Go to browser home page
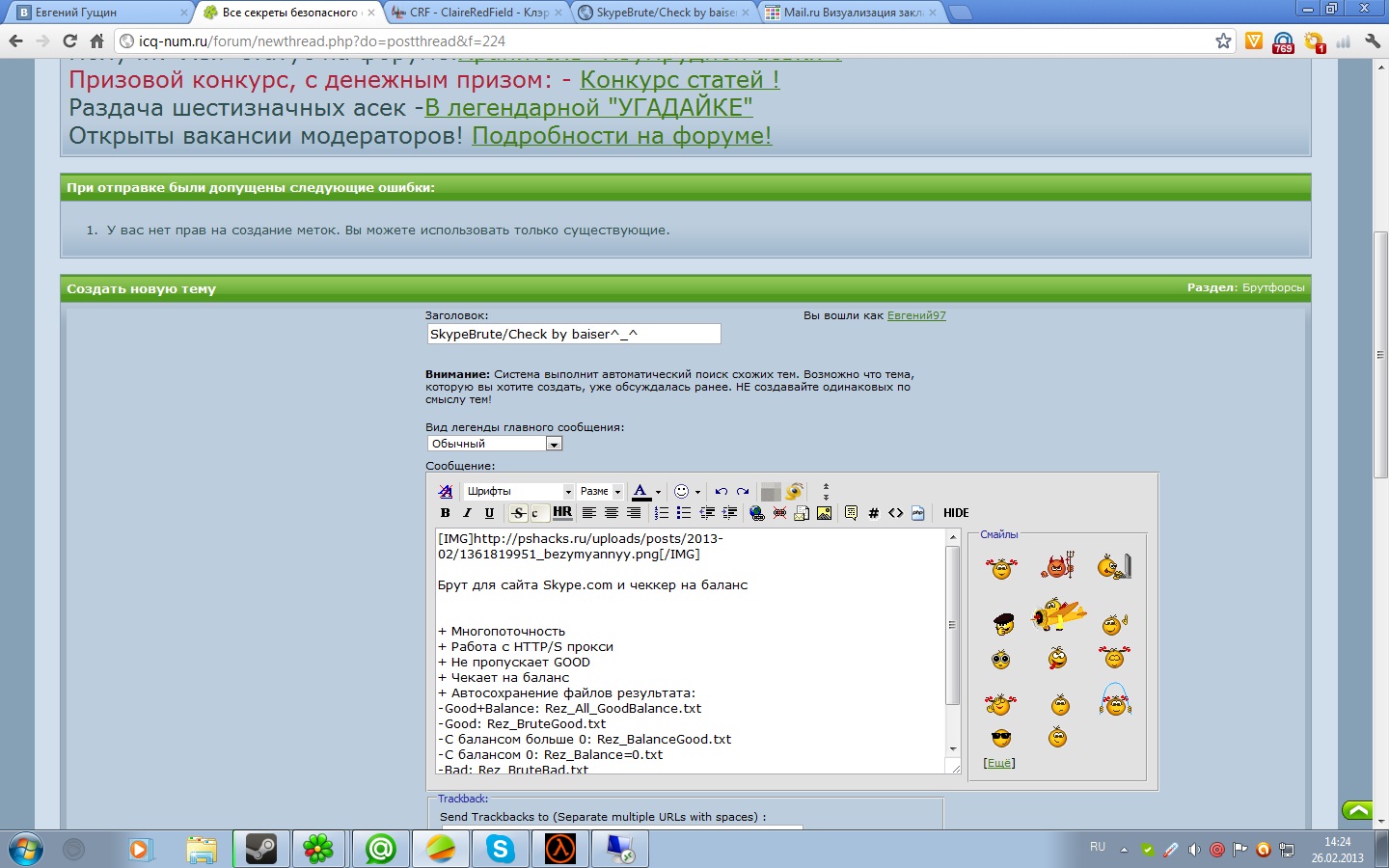The width and height of the screenshot is (1389, 868). point(96,41)
